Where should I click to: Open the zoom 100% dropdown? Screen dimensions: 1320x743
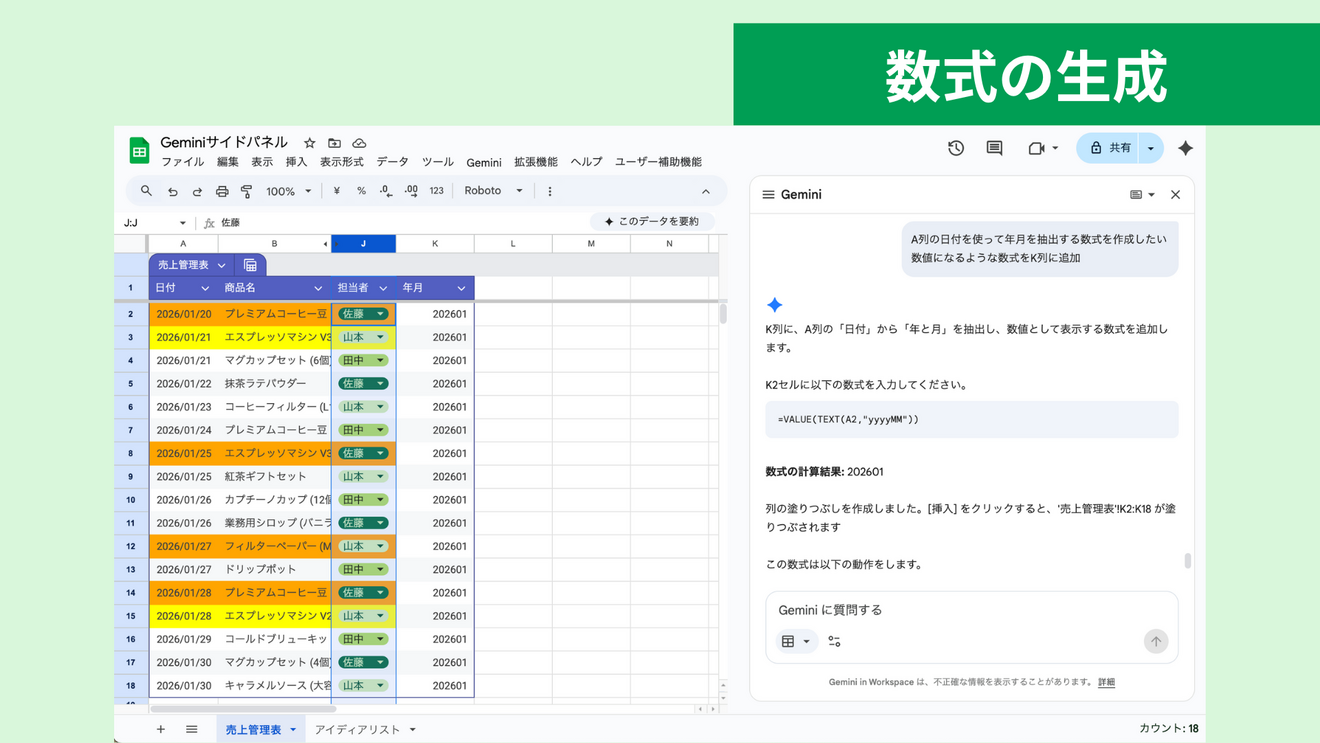[289, 191]
